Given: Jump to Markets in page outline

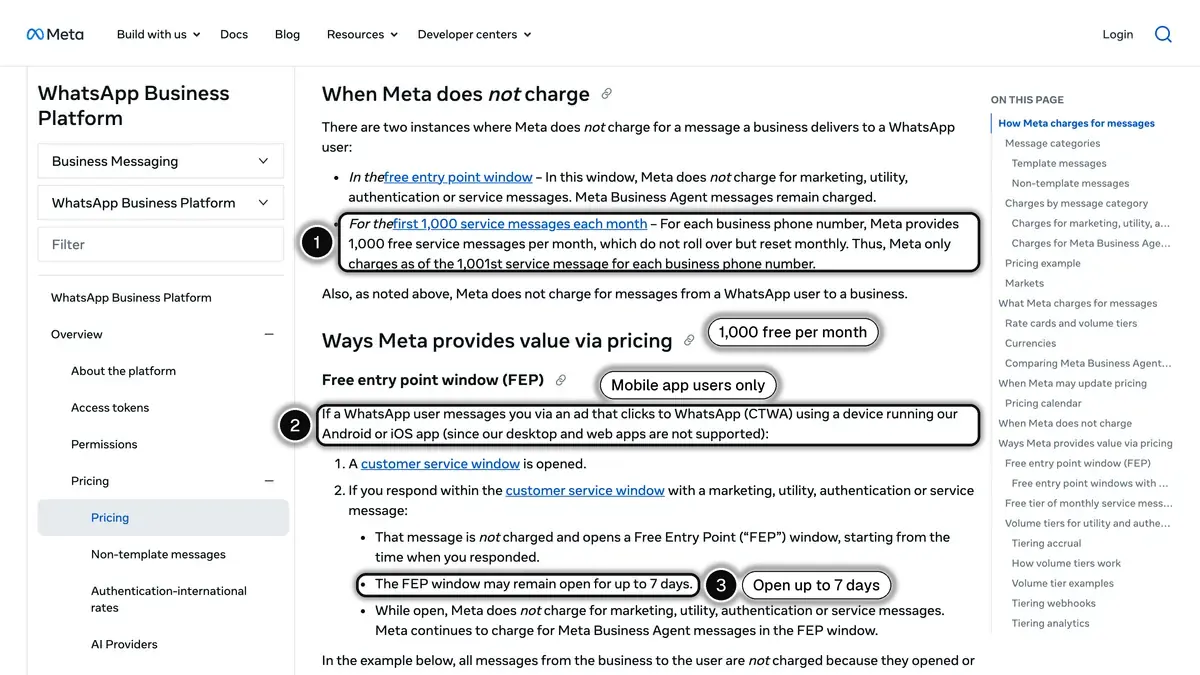Looking at the screenshot, I should click(1024, 283).
